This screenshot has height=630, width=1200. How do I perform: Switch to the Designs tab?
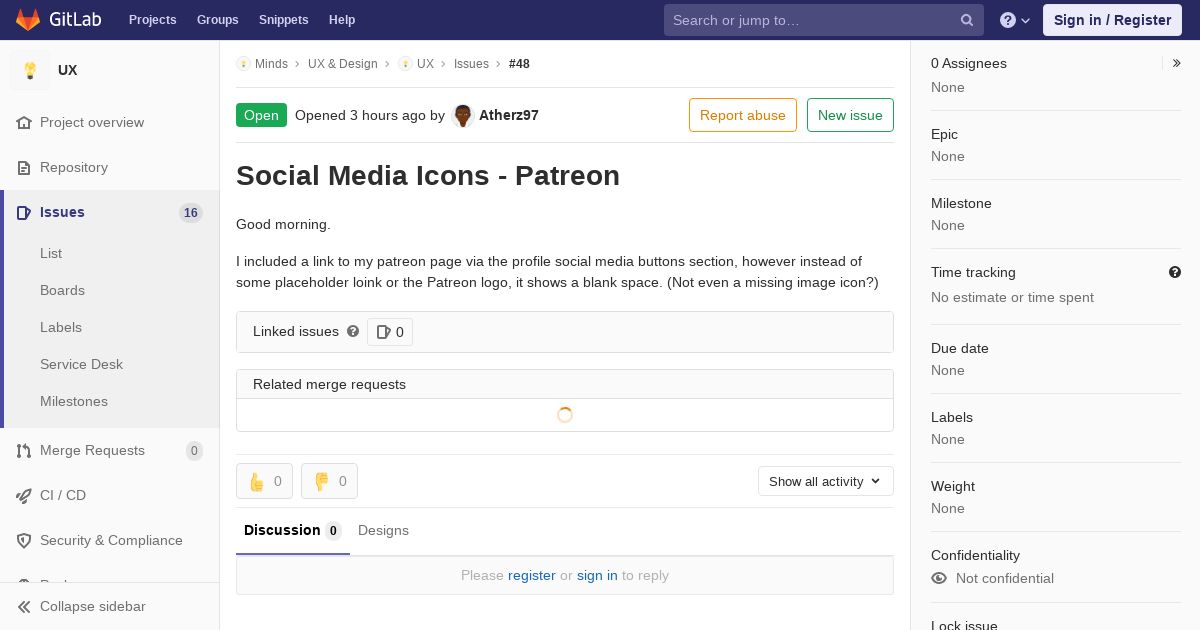383,530
